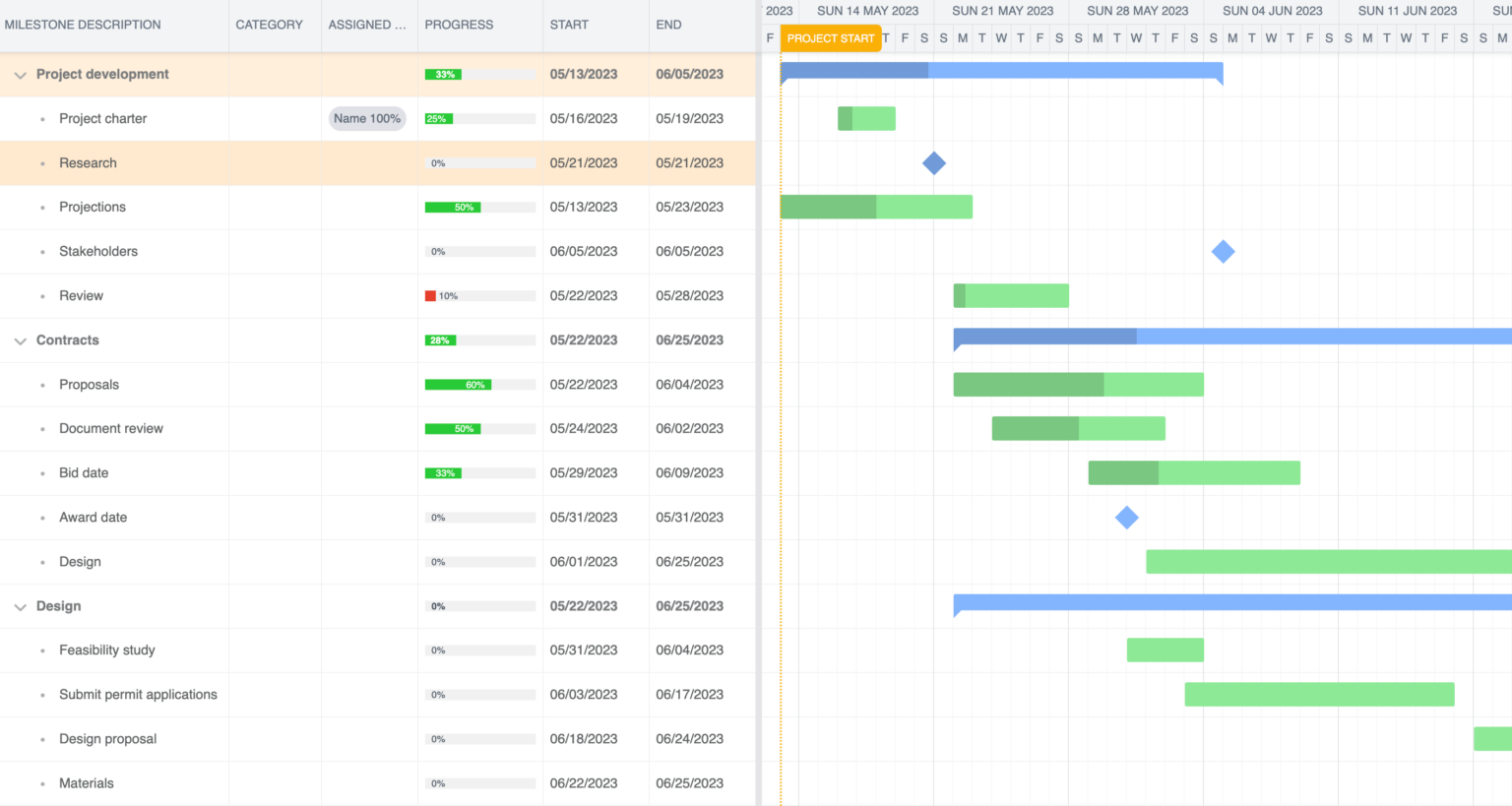The height and width of the screenshot is (806, 1512).
Task: Select the Bid date task name
Action: pyautogui.click(x=84, y=472)
